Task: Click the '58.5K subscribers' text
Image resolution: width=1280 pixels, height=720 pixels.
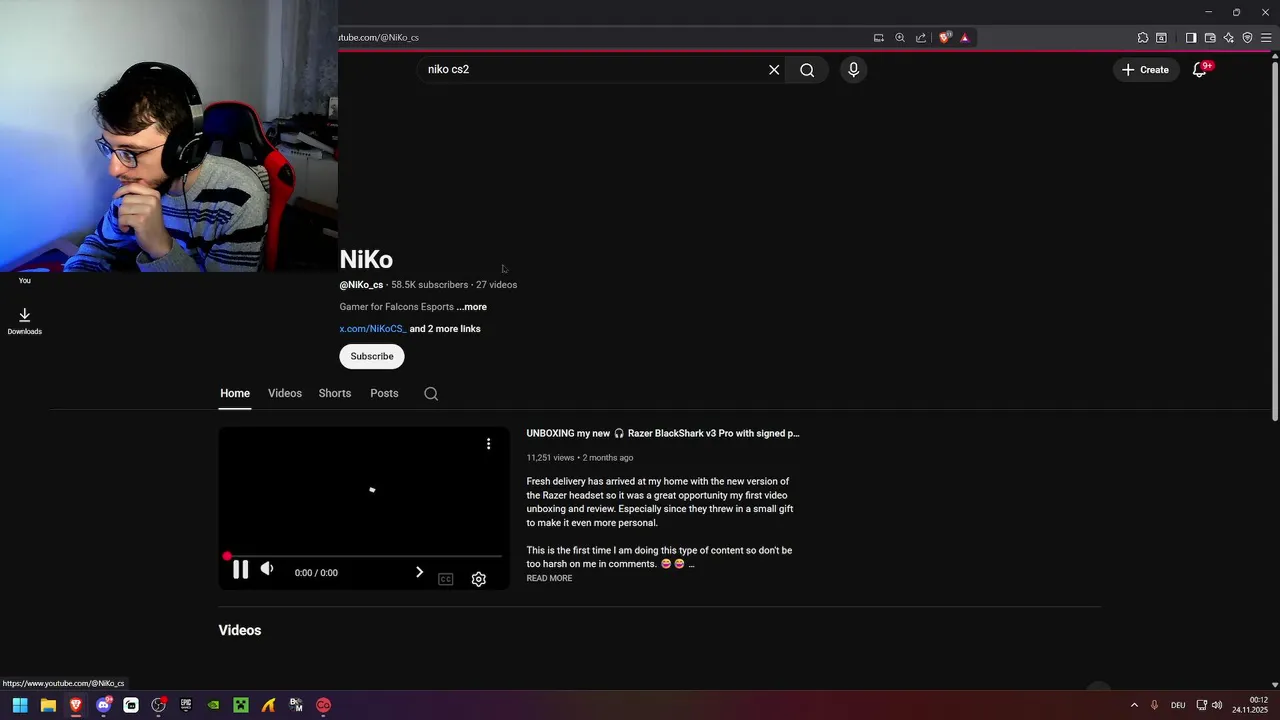Action: point(430,285)
